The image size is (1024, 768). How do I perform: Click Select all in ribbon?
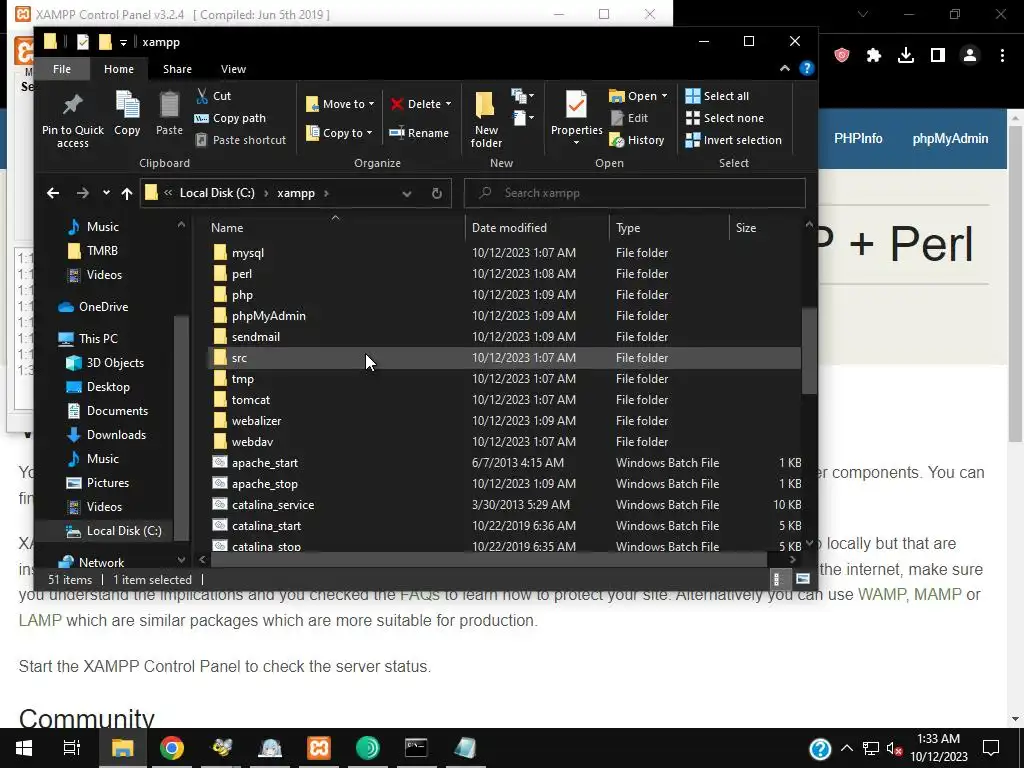pyautogui.click(x=717, y=96)
